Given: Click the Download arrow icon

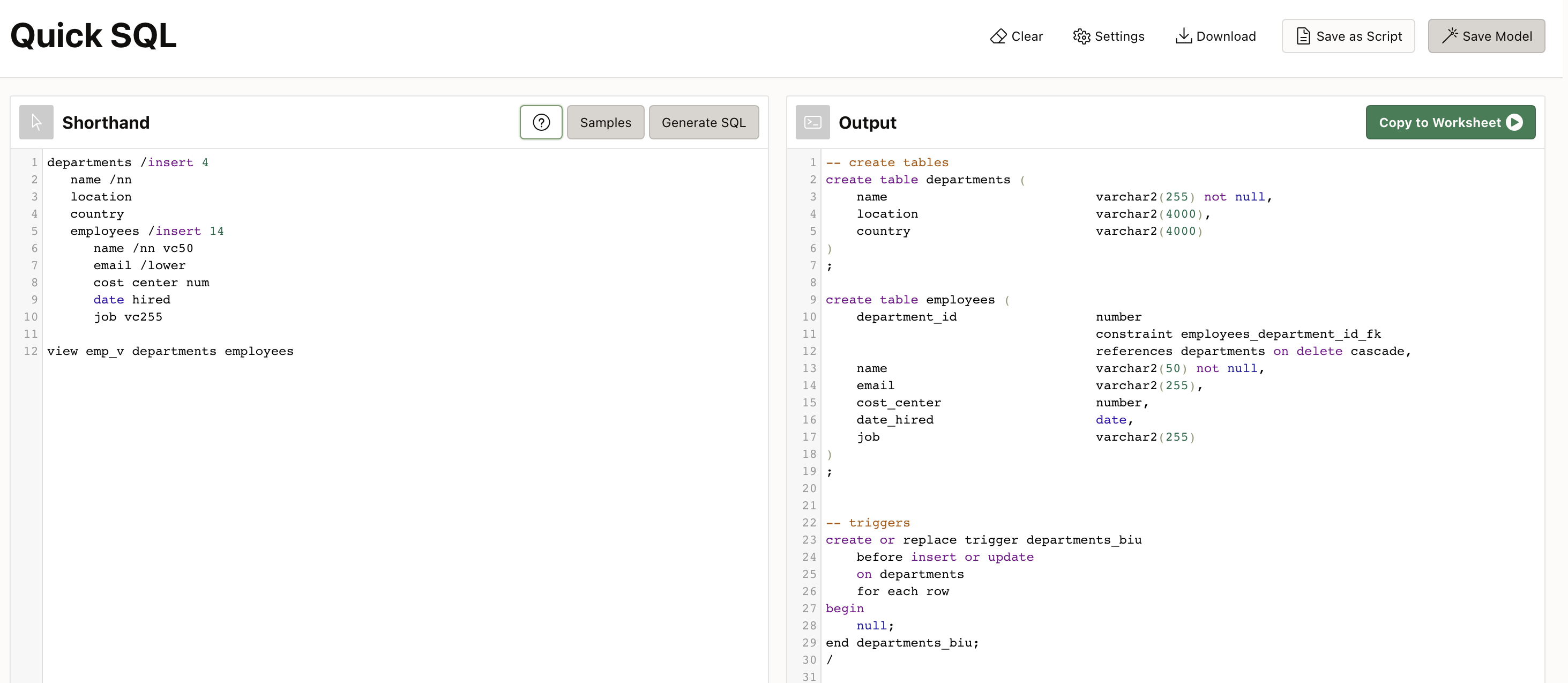Looking at the screenshot, I should tap(1183, 36).
